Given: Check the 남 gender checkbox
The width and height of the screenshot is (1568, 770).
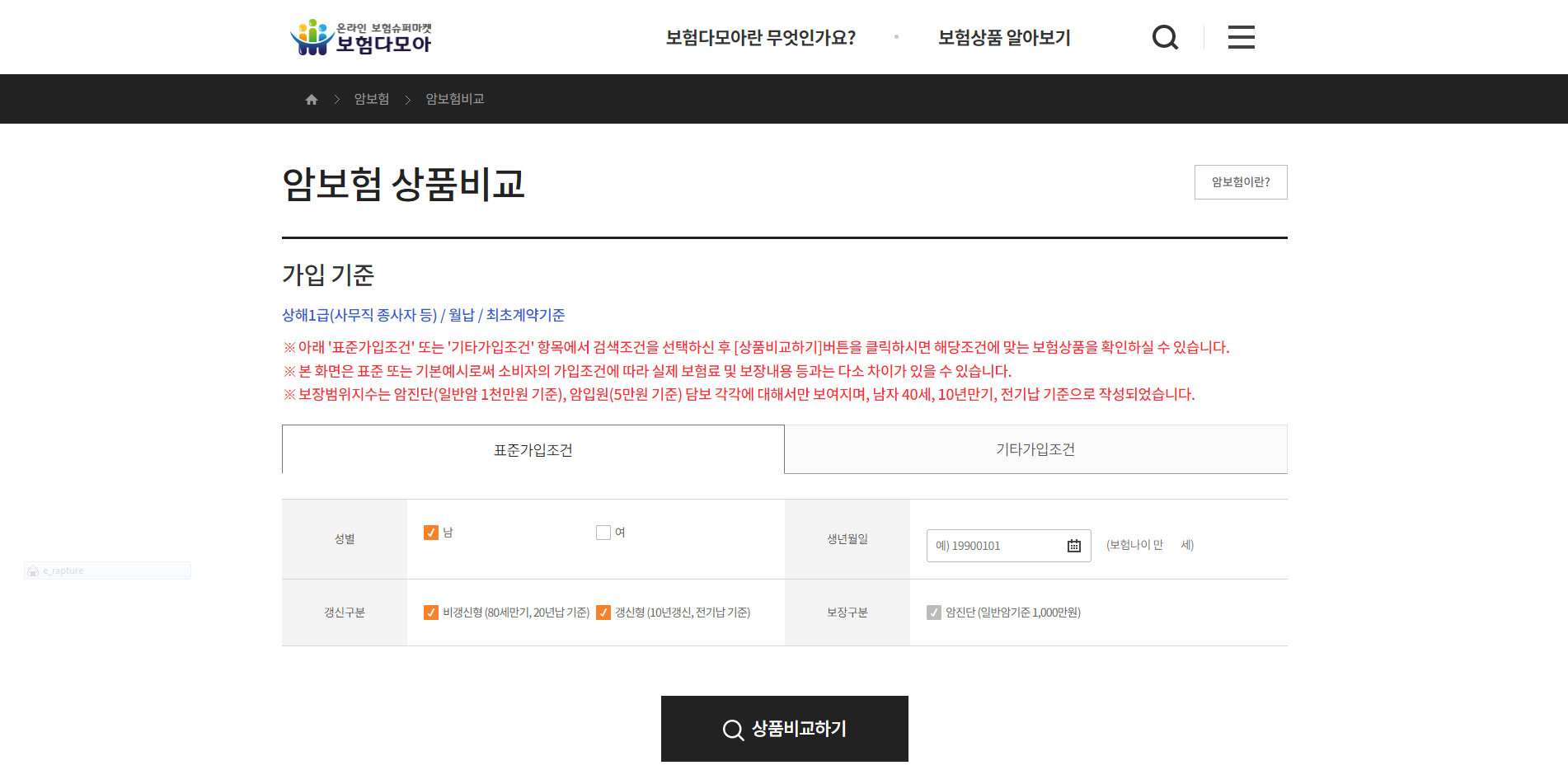Looking at the screenshot, I should coord(430,533).
